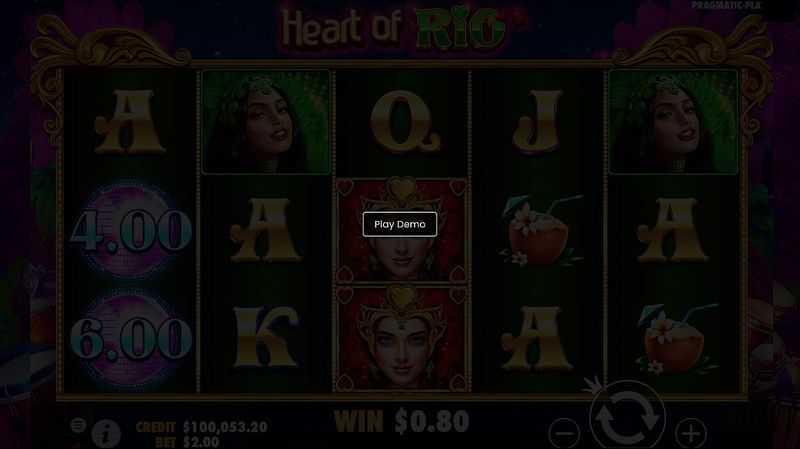Screen dimensions: 800x449
Task: Click the K symbol on reel two
Action: click(265, 337)
